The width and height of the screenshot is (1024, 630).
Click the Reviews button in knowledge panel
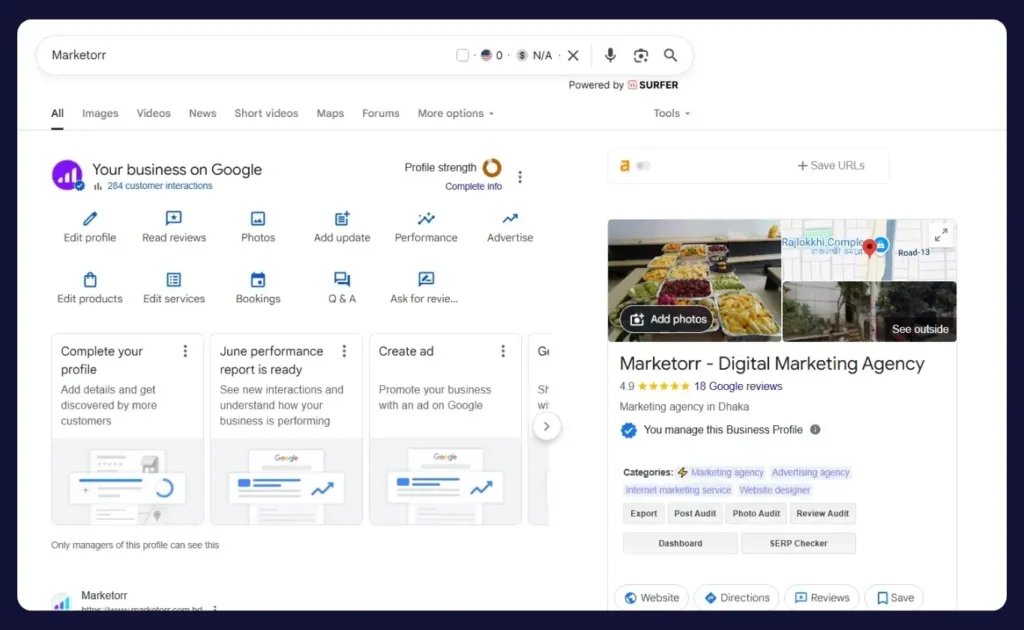(x=822, y=598)
